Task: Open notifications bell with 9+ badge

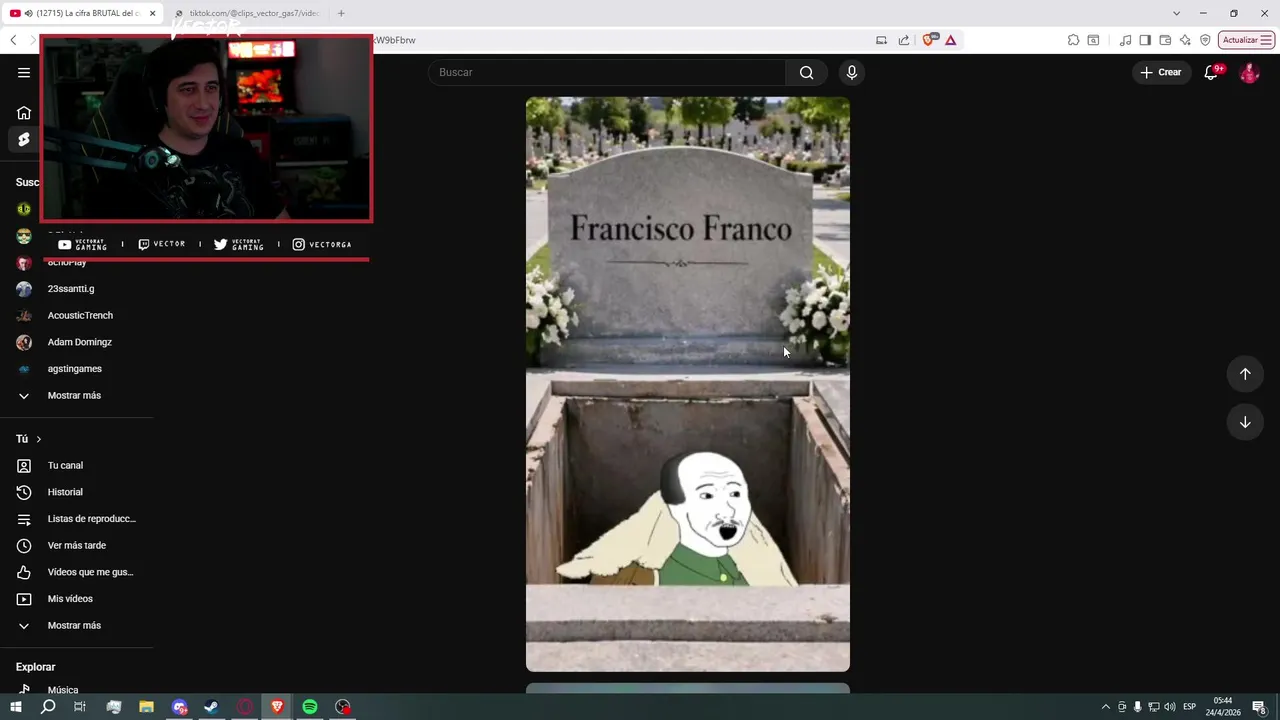Action: [x=1212, y=72]
